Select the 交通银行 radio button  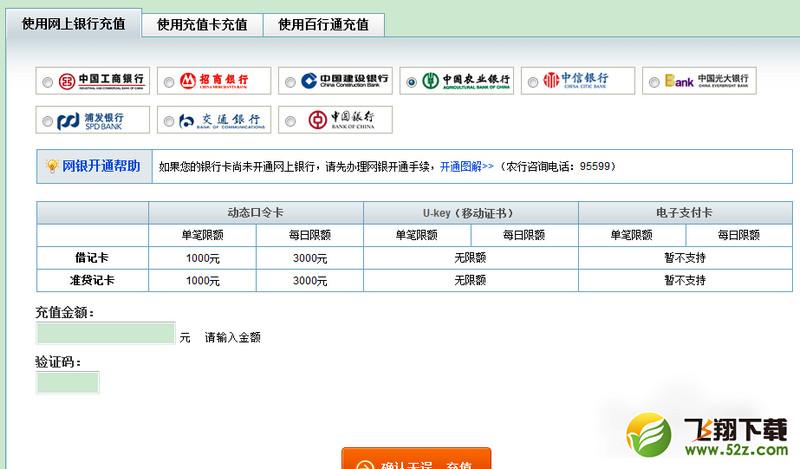pos(169,121)
